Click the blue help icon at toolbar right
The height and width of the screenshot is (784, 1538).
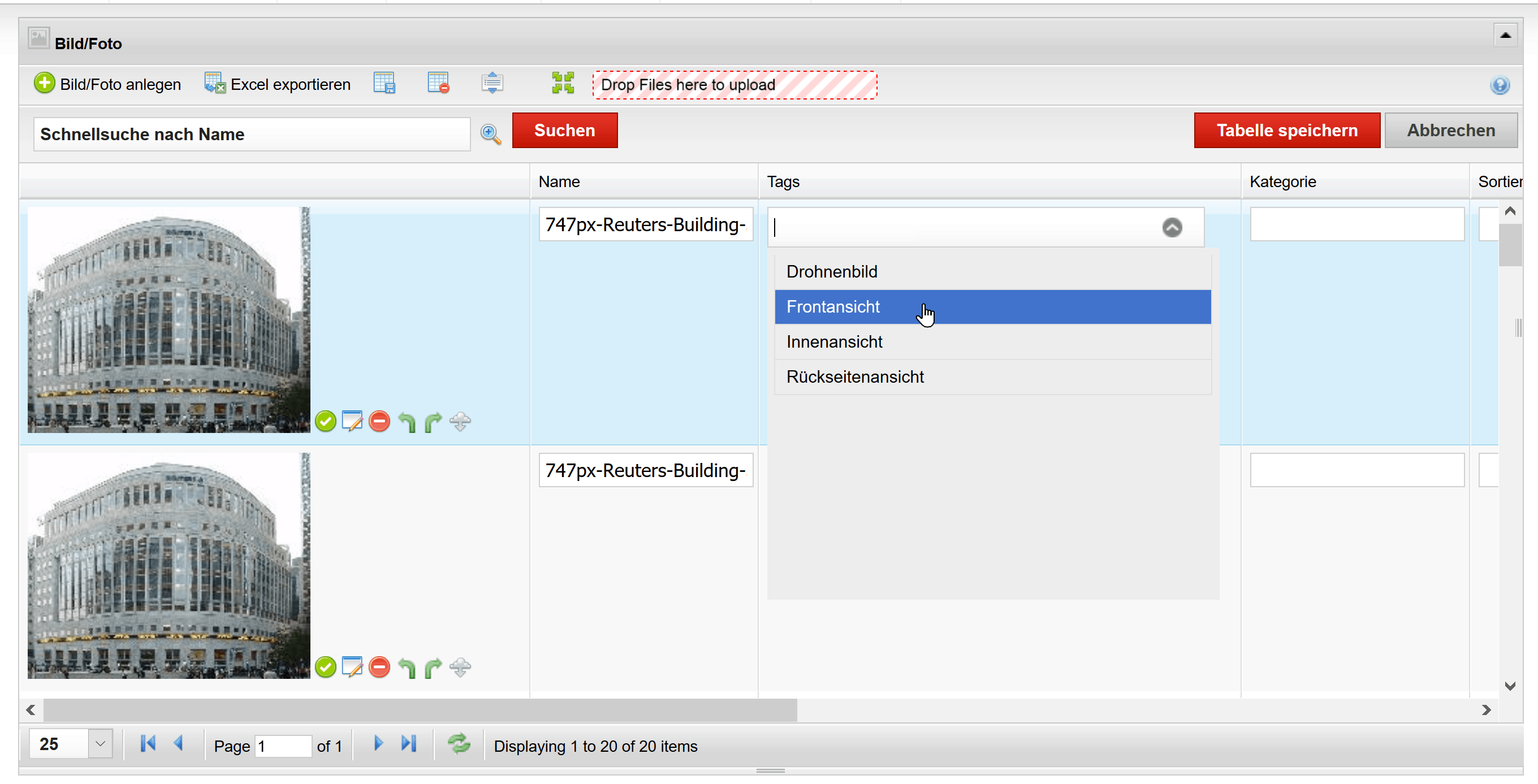(1499, 85)
